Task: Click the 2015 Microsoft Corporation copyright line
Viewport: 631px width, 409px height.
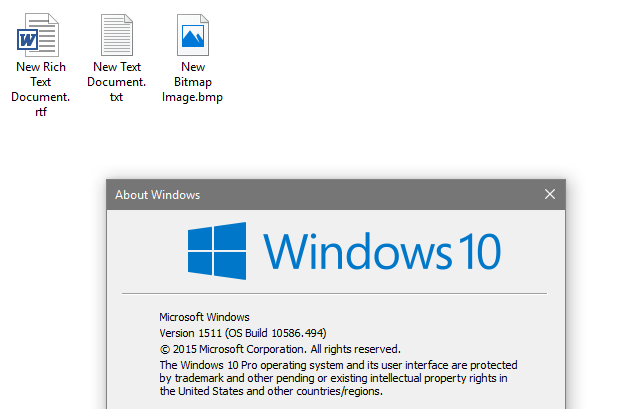Action: tap(280, 349)
